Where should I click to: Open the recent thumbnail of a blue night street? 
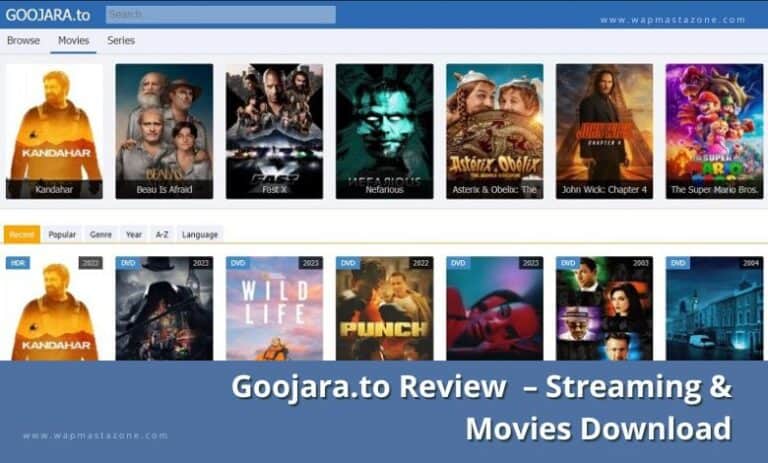coord(715,308)
